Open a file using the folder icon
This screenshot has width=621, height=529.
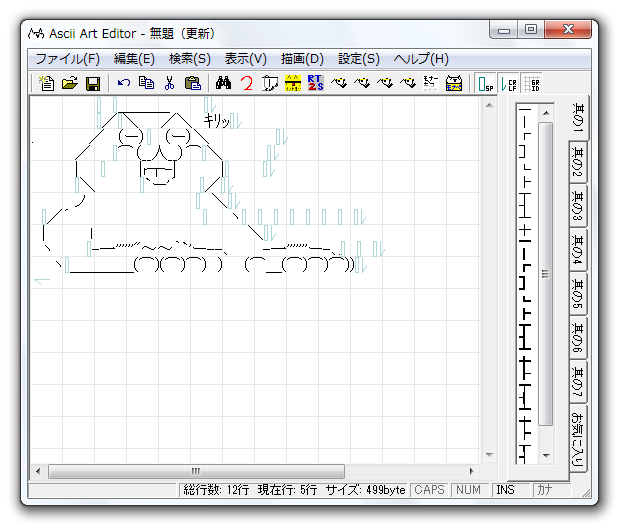tap(70, 83)
